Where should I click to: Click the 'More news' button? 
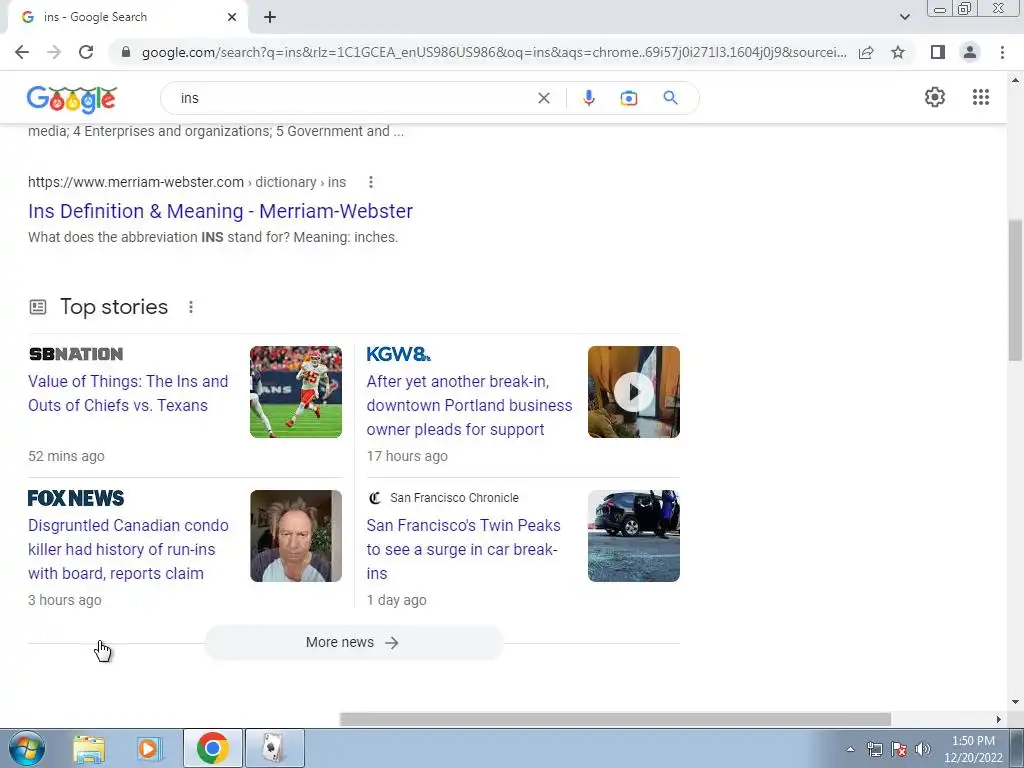tap(353, 643)
